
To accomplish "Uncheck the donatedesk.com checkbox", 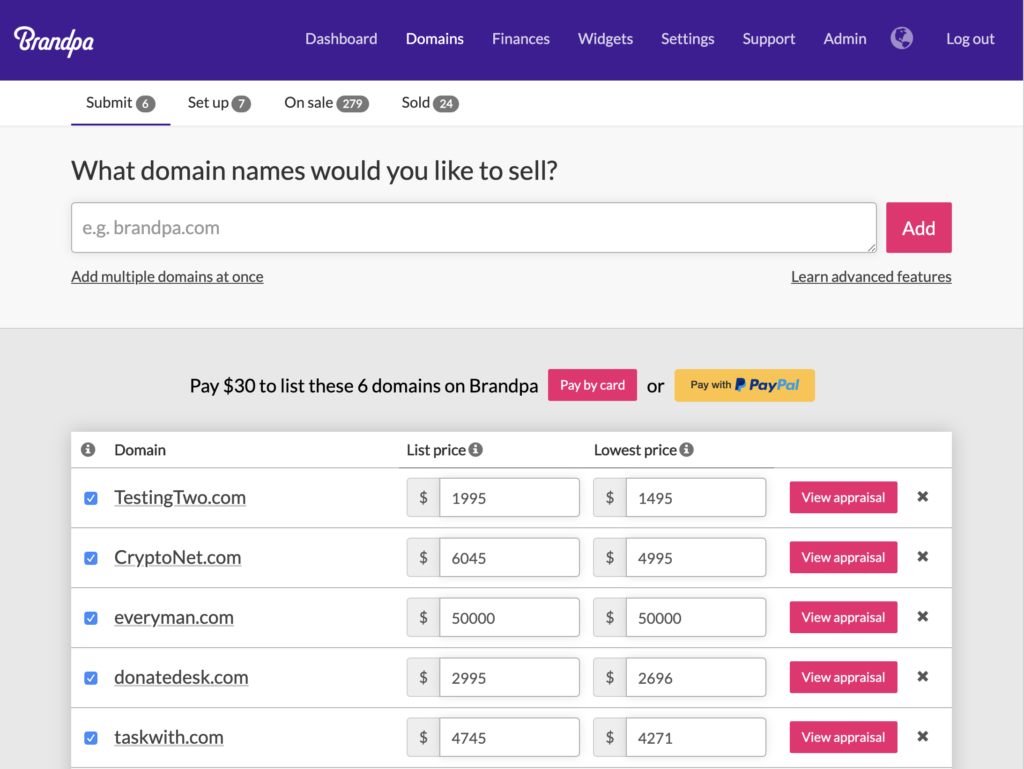I will coord(91,678).
